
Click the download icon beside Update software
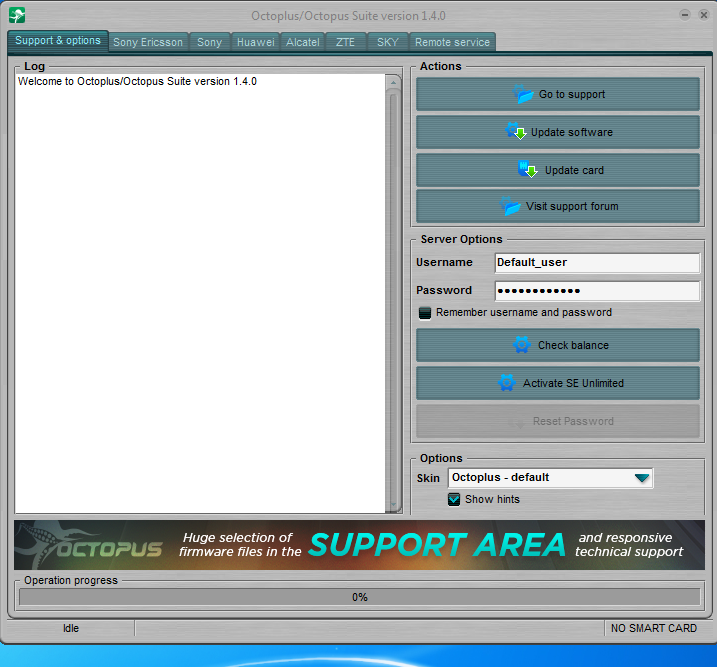[x=516, y=131]
